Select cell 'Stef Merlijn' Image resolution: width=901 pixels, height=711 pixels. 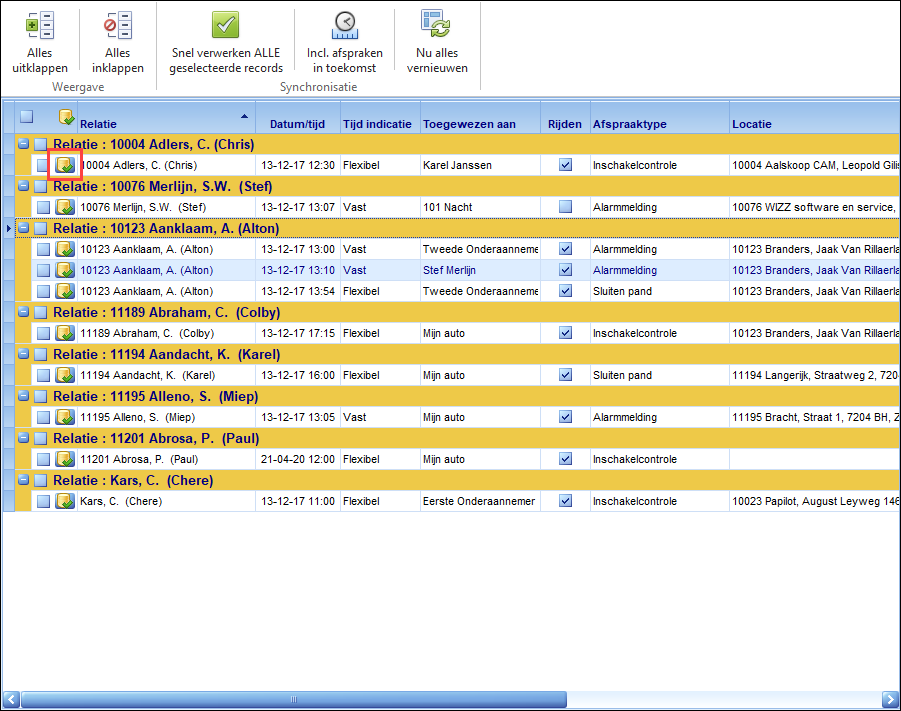[480, 270]
